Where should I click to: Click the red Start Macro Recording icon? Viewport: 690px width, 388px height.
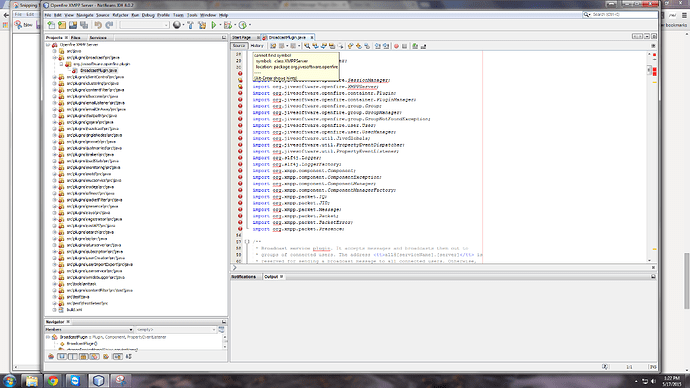pyautogui.click(x=396, y=46)
